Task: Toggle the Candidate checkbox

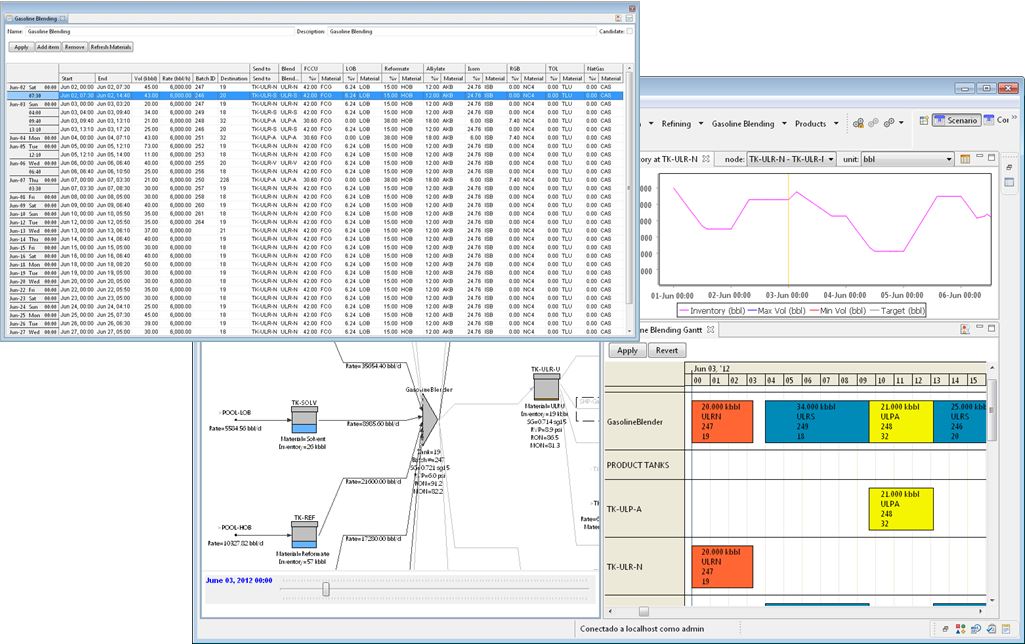Action: [x=630, y=32]
